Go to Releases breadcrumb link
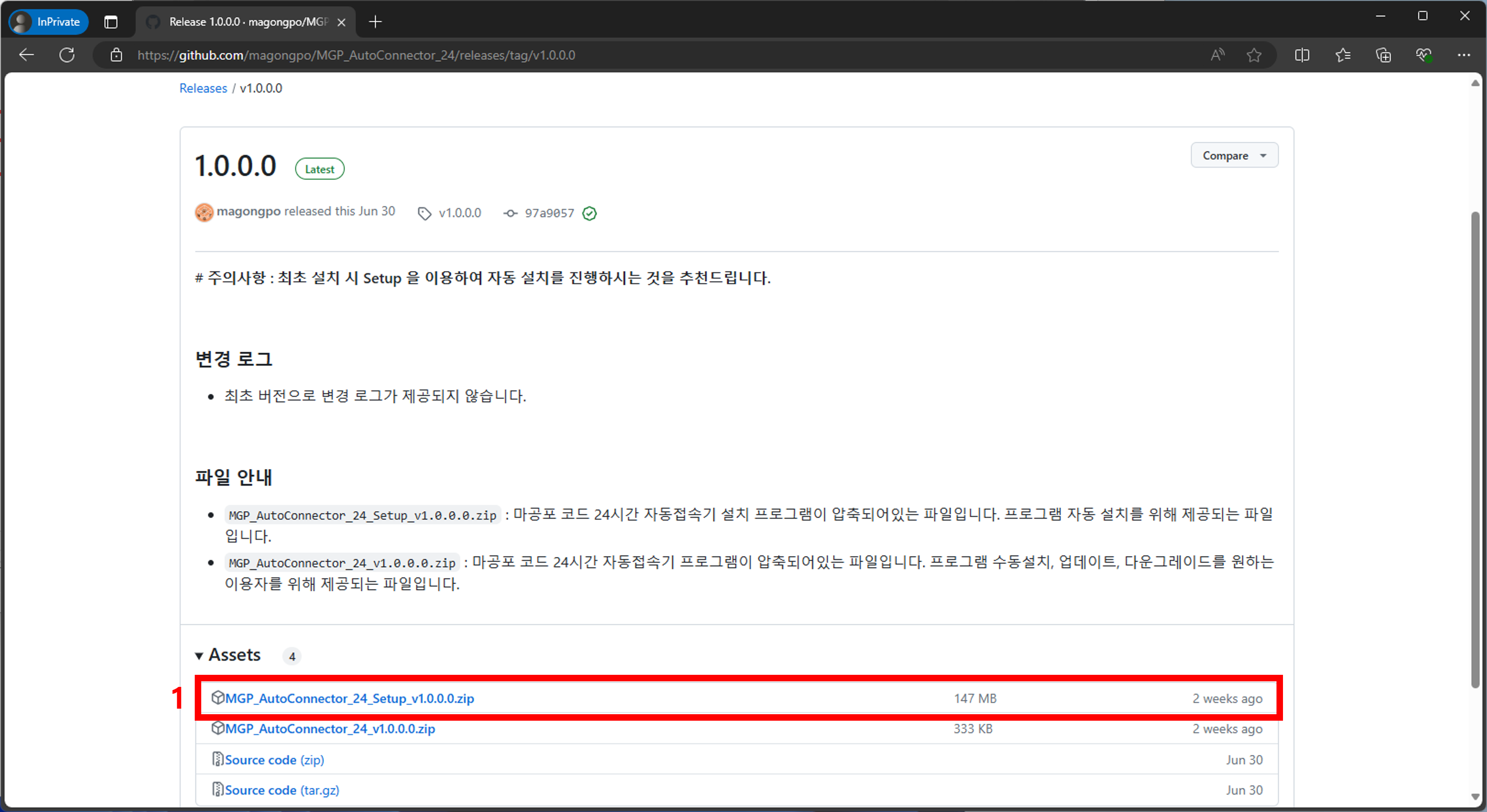This screenshot has width=1487, height=812. (203, 89)
